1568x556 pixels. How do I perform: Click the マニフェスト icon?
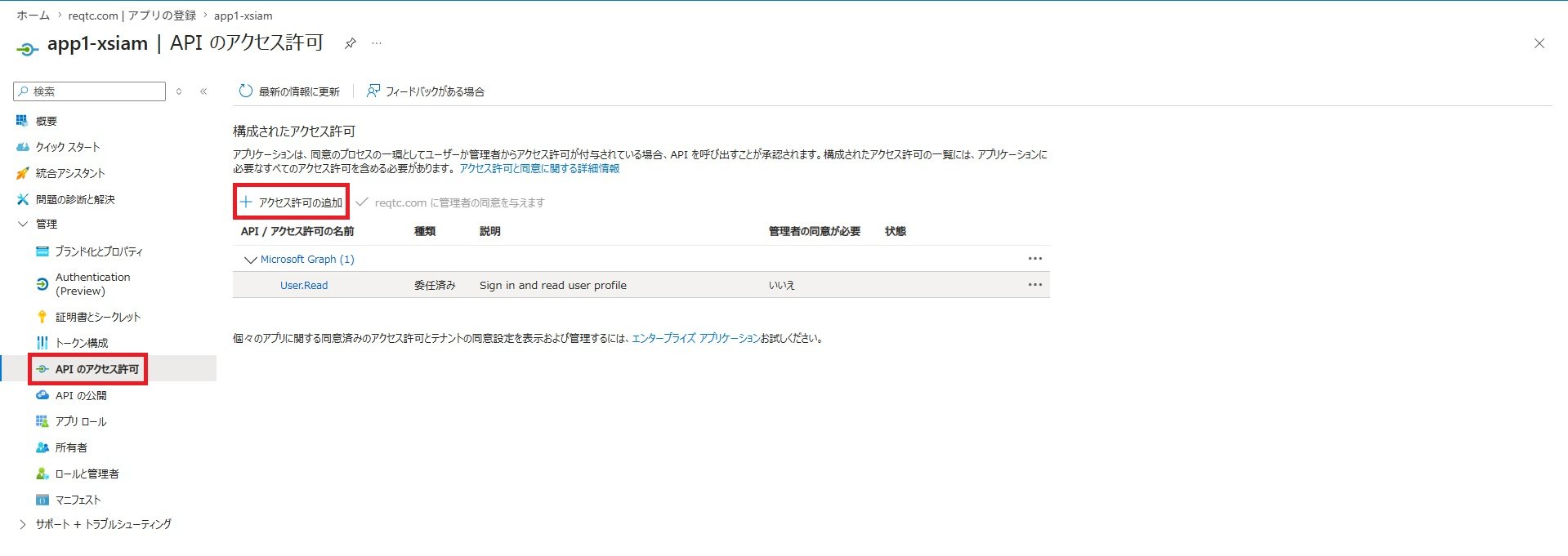(x=42, y=500)
